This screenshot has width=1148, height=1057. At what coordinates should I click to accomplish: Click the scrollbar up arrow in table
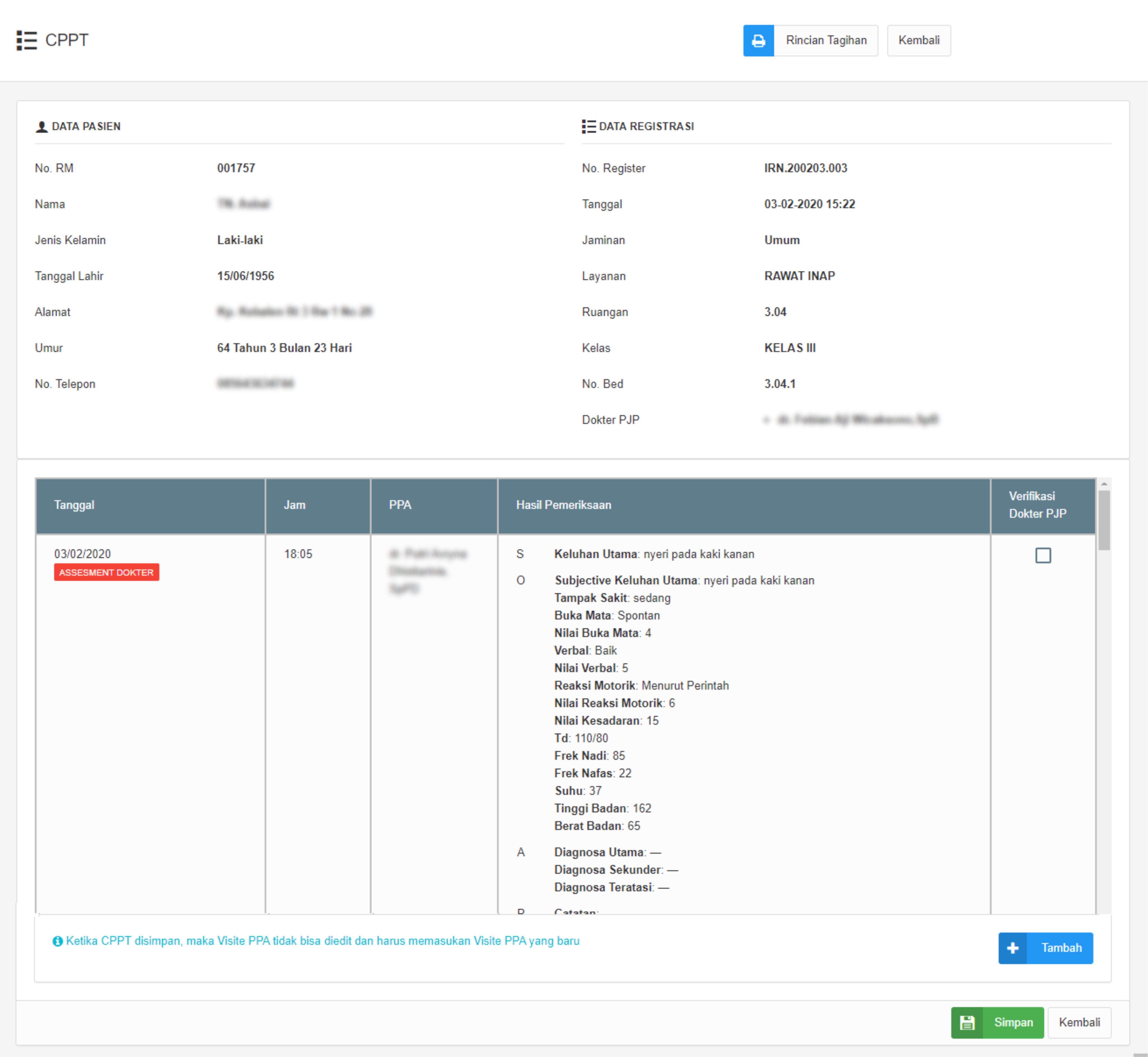pyautogui.click(x=1104, y=484)
